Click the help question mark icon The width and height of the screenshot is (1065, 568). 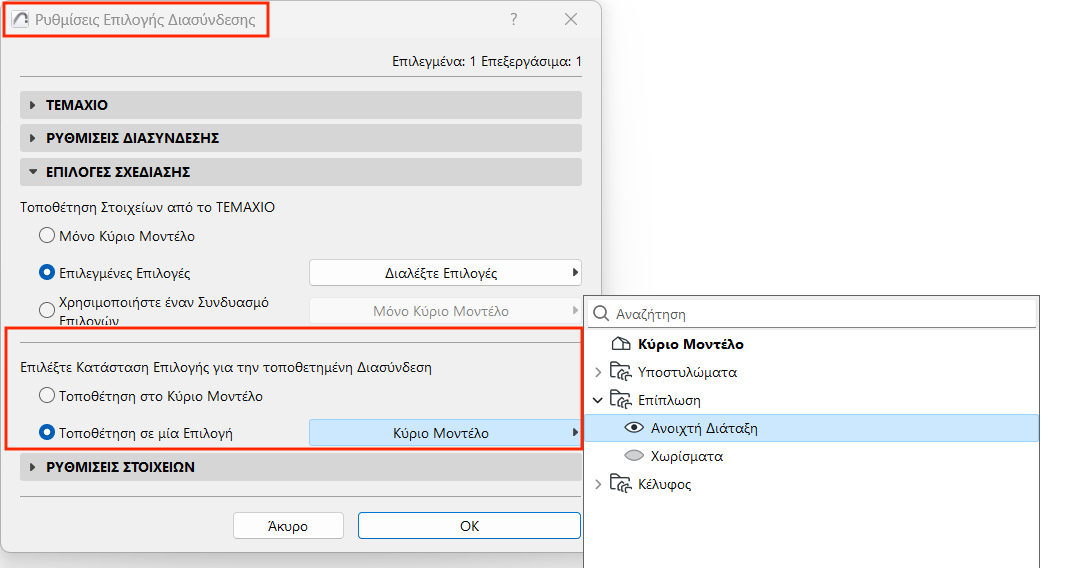click(514, 19)
